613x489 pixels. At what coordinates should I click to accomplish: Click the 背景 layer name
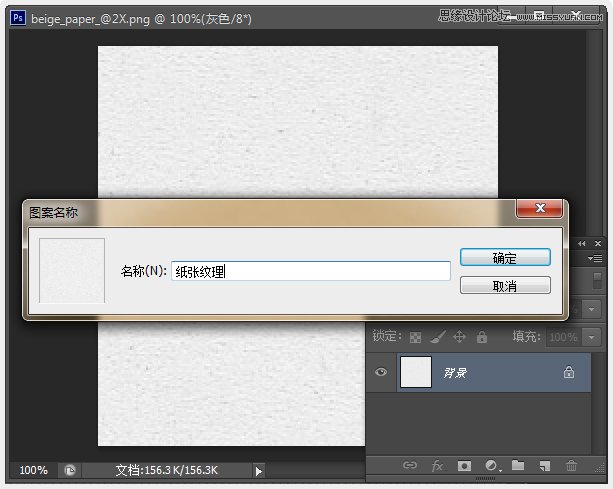tap(455, 373)
